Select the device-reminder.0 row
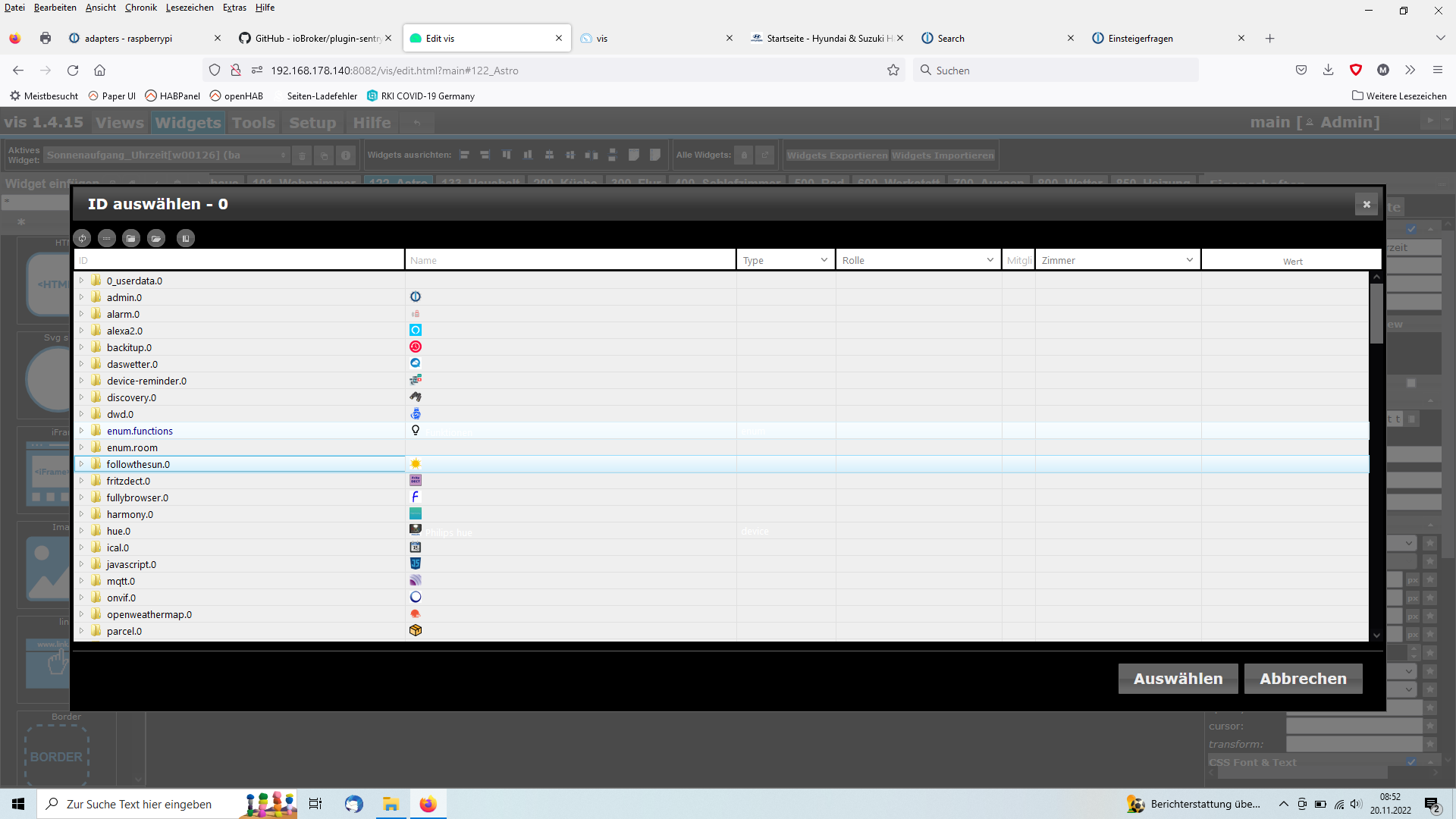This screenshot has width=1456, height=819. 721,381
